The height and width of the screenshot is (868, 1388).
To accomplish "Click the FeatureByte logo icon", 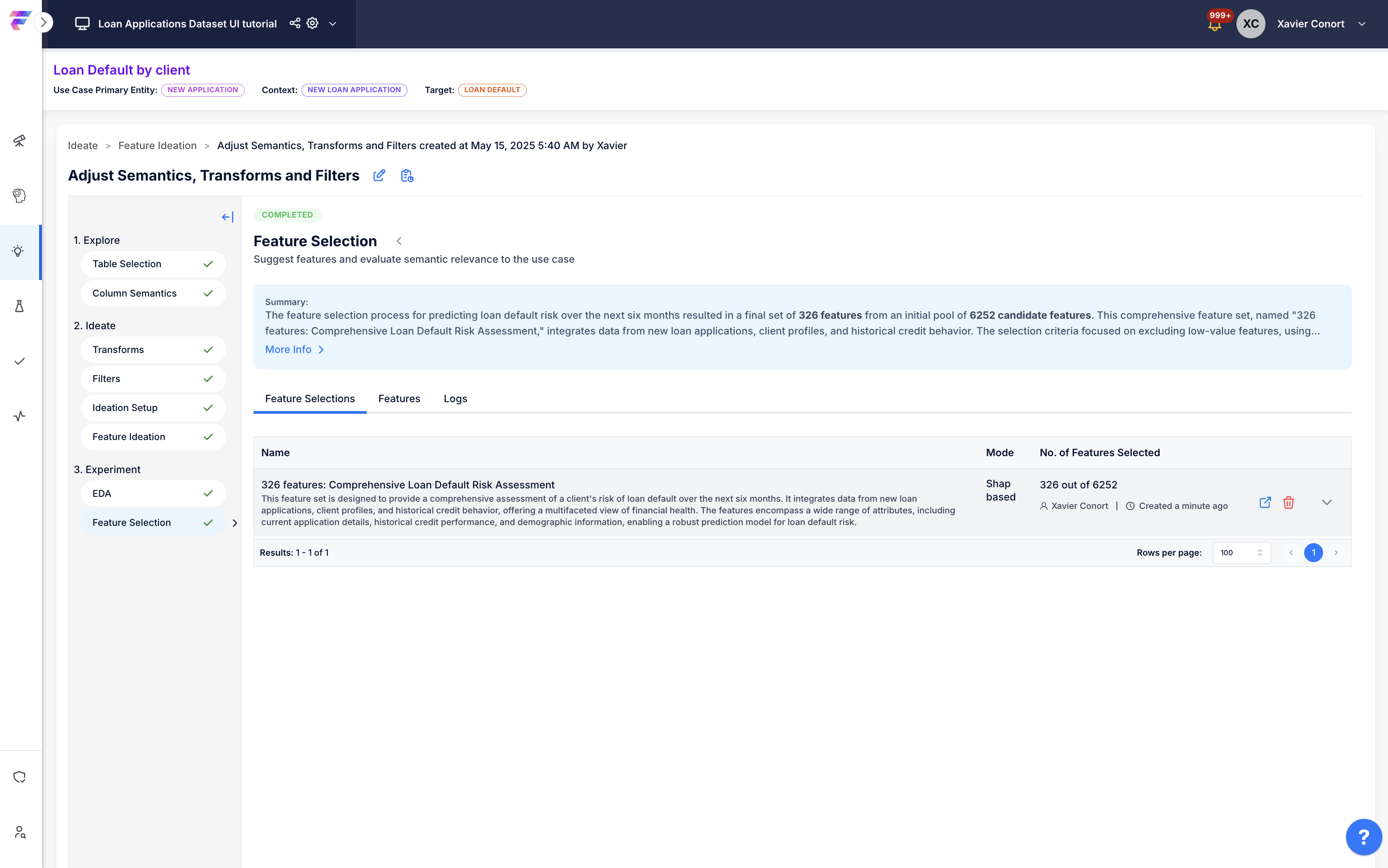I will (19, 21).
